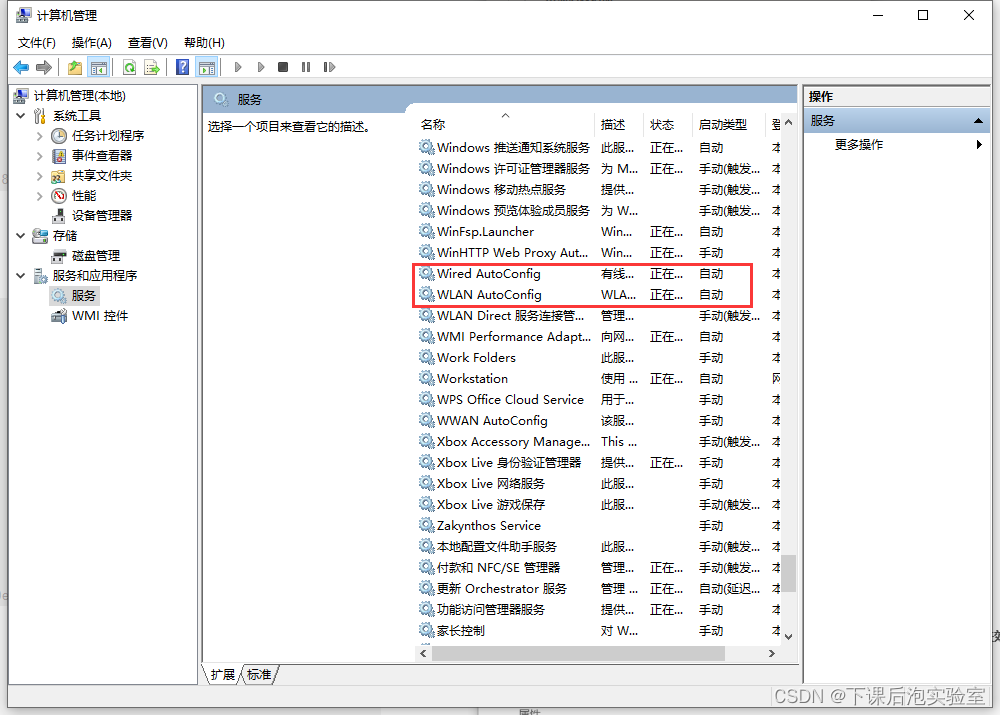Select 更新 Orchestrator 服务 row

[x=599, y=588]
